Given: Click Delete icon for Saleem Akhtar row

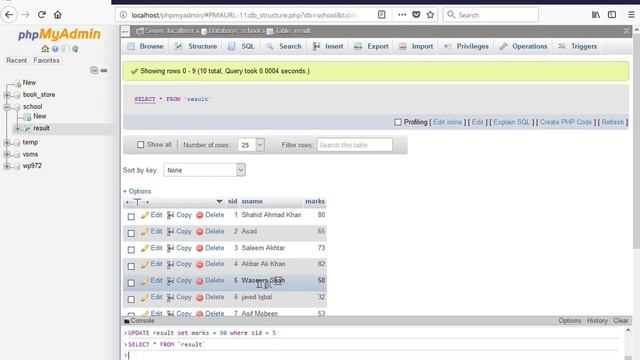Looking at the screenshot, I should (200, 248).
